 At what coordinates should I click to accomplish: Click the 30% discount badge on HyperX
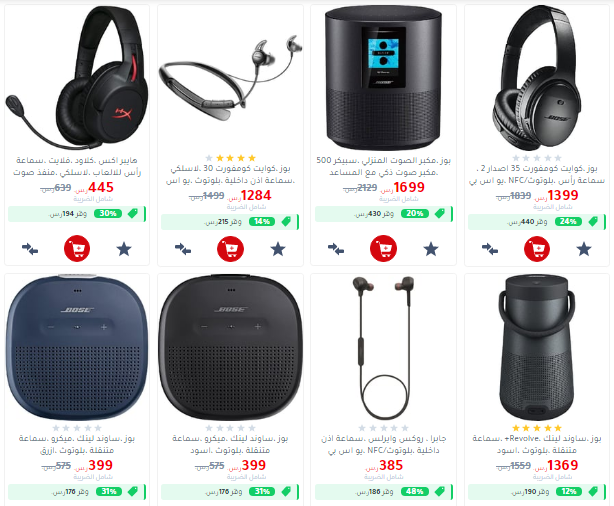tap(108, 213)
